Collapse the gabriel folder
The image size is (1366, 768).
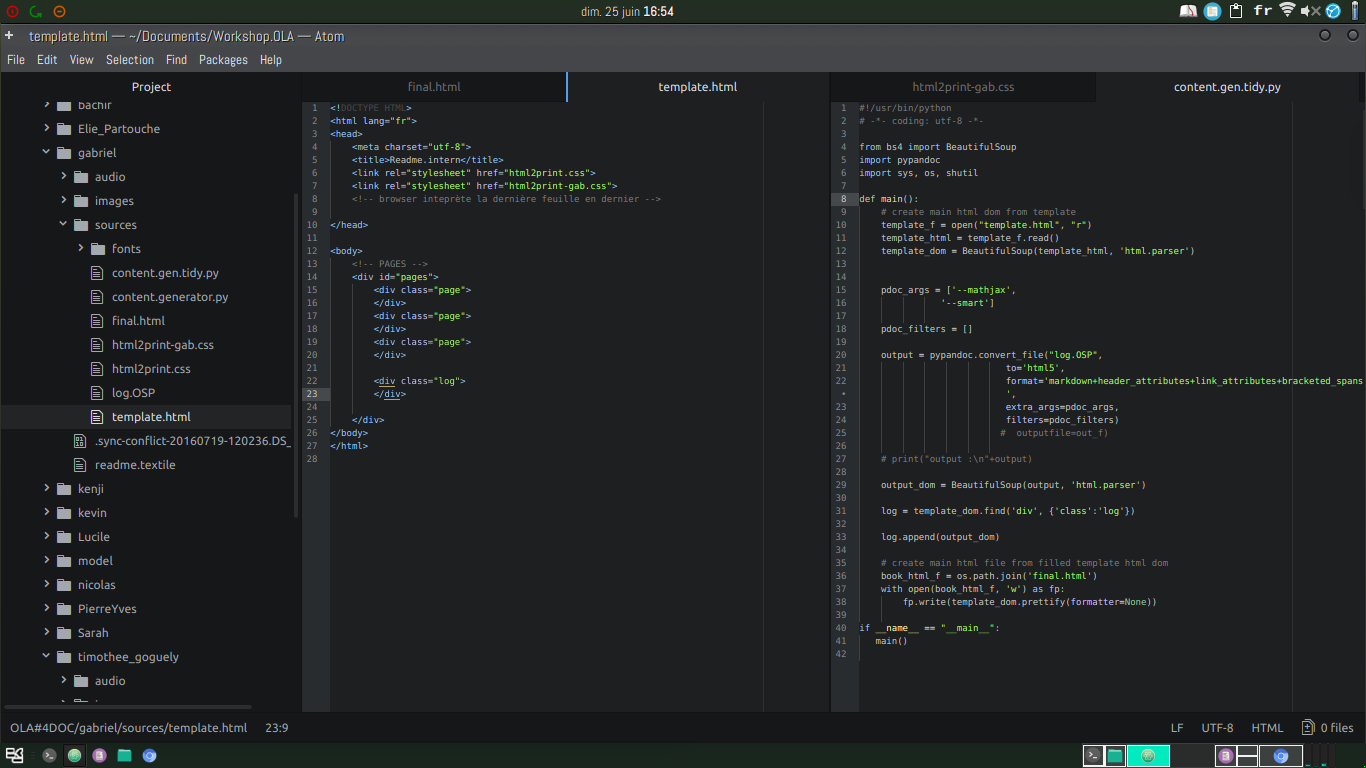[x=46, y=153]
